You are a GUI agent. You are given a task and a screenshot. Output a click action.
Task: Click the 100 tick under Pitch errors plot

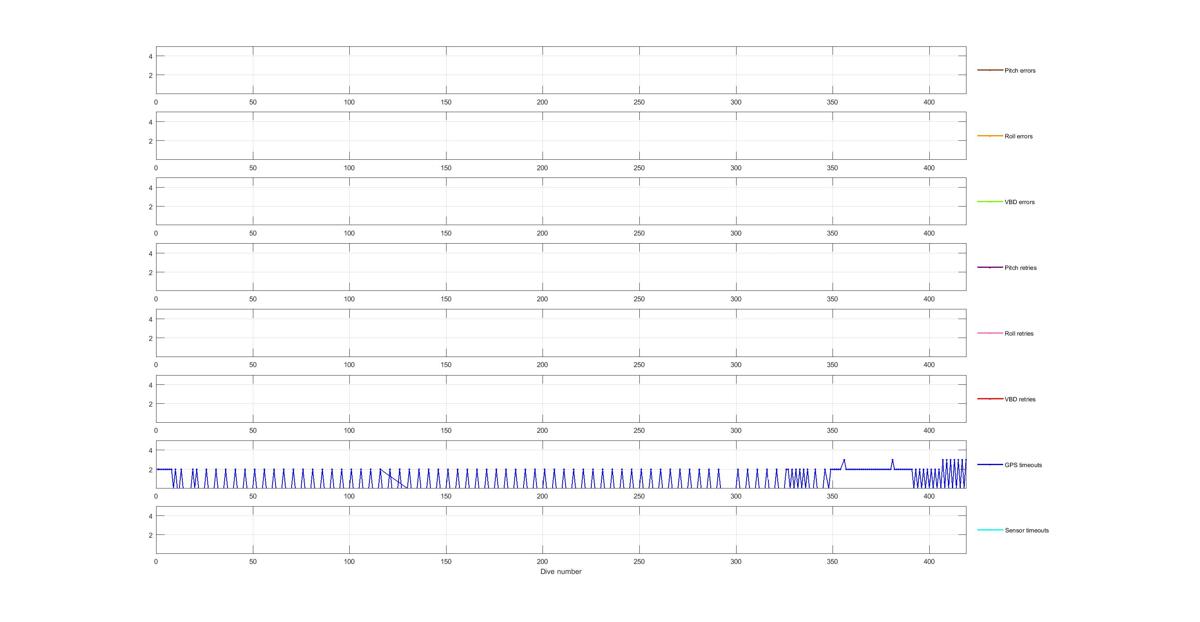click(x=349, y=102)
